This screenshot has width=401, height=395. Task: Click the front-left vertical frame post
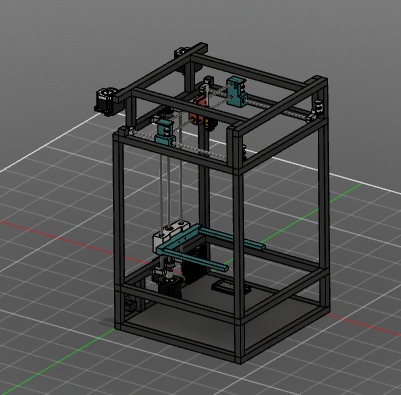[x=119, y=230]
